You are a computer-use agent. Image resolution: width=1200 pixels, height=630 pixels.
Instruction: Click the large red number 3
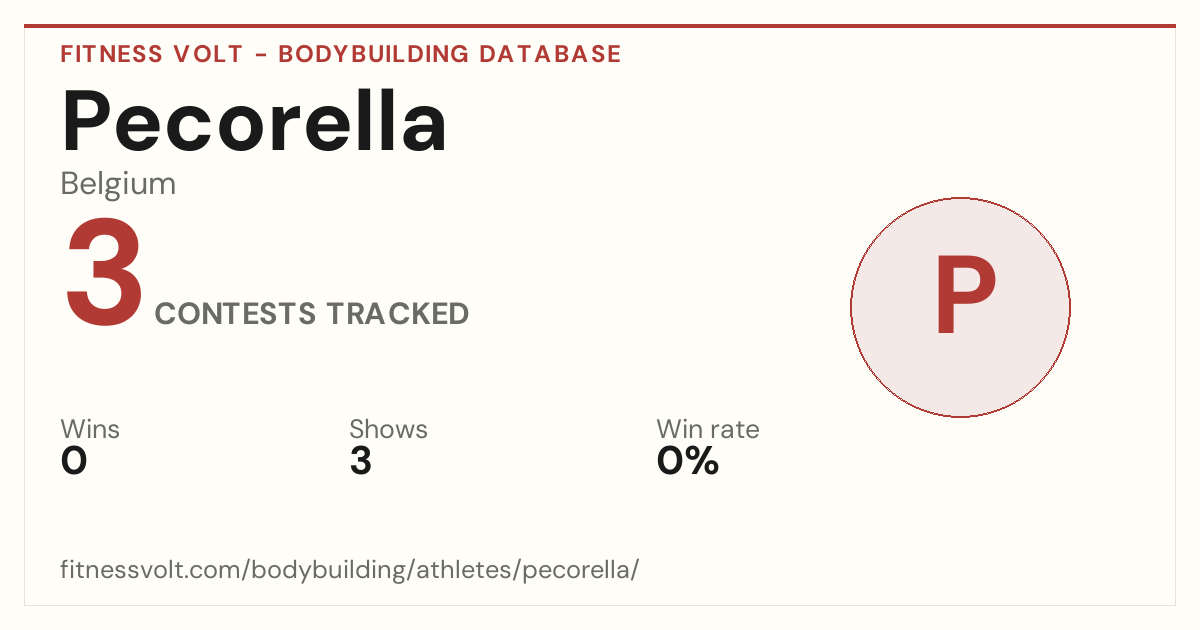pos(104,274)
